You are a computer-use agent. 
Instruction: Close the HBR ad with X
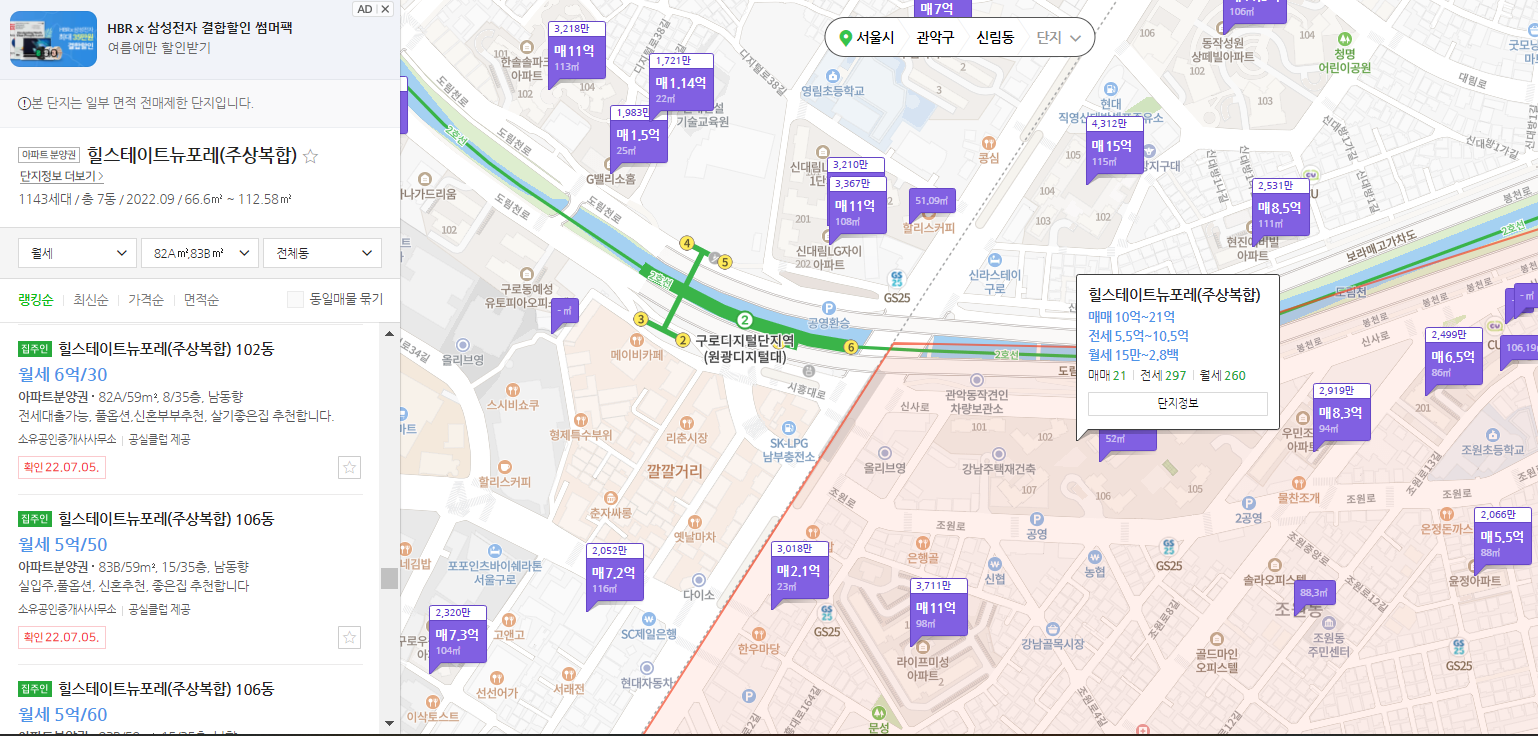386,9
